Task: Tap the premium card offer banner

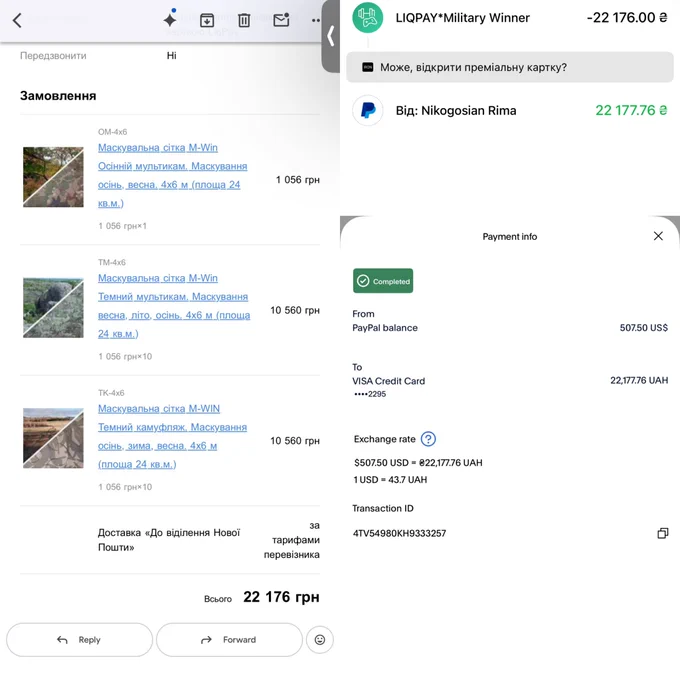Action: coord(510,67)
